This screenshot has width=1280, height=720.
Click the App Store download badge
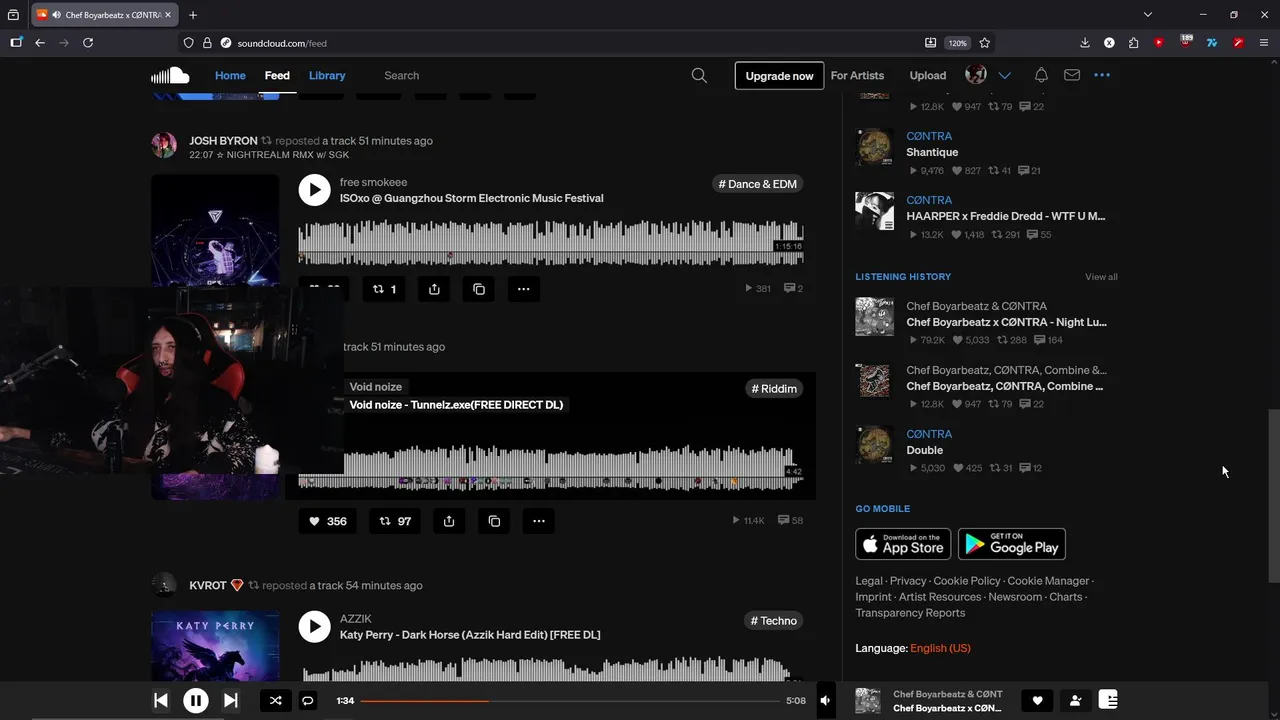(903, 544)
